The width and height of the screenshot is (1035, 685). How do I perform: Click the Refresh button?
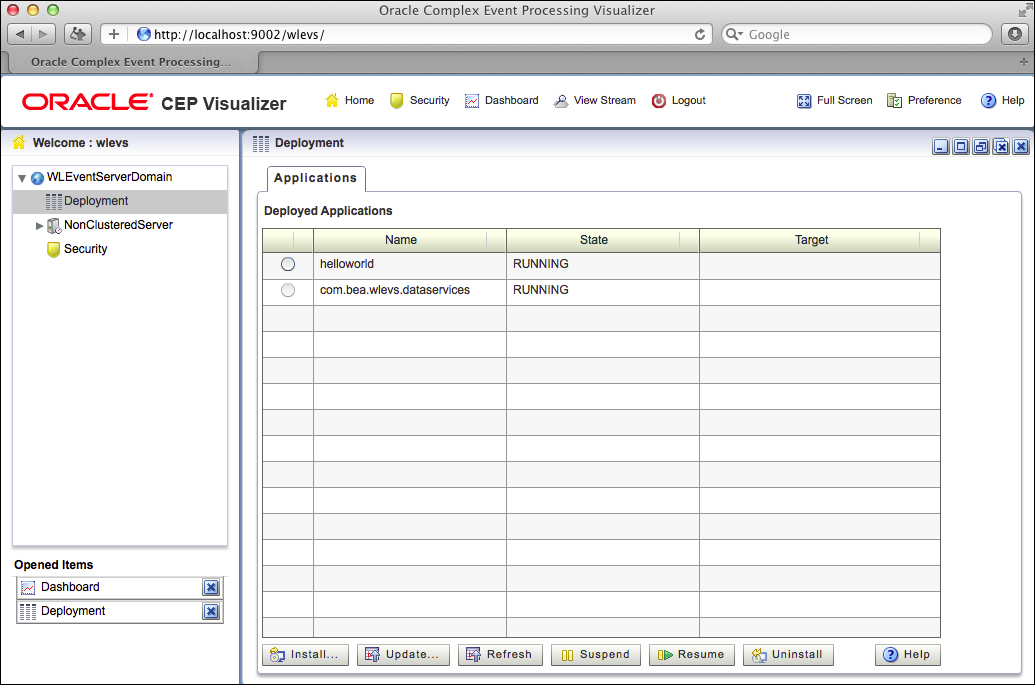point(500,655)
